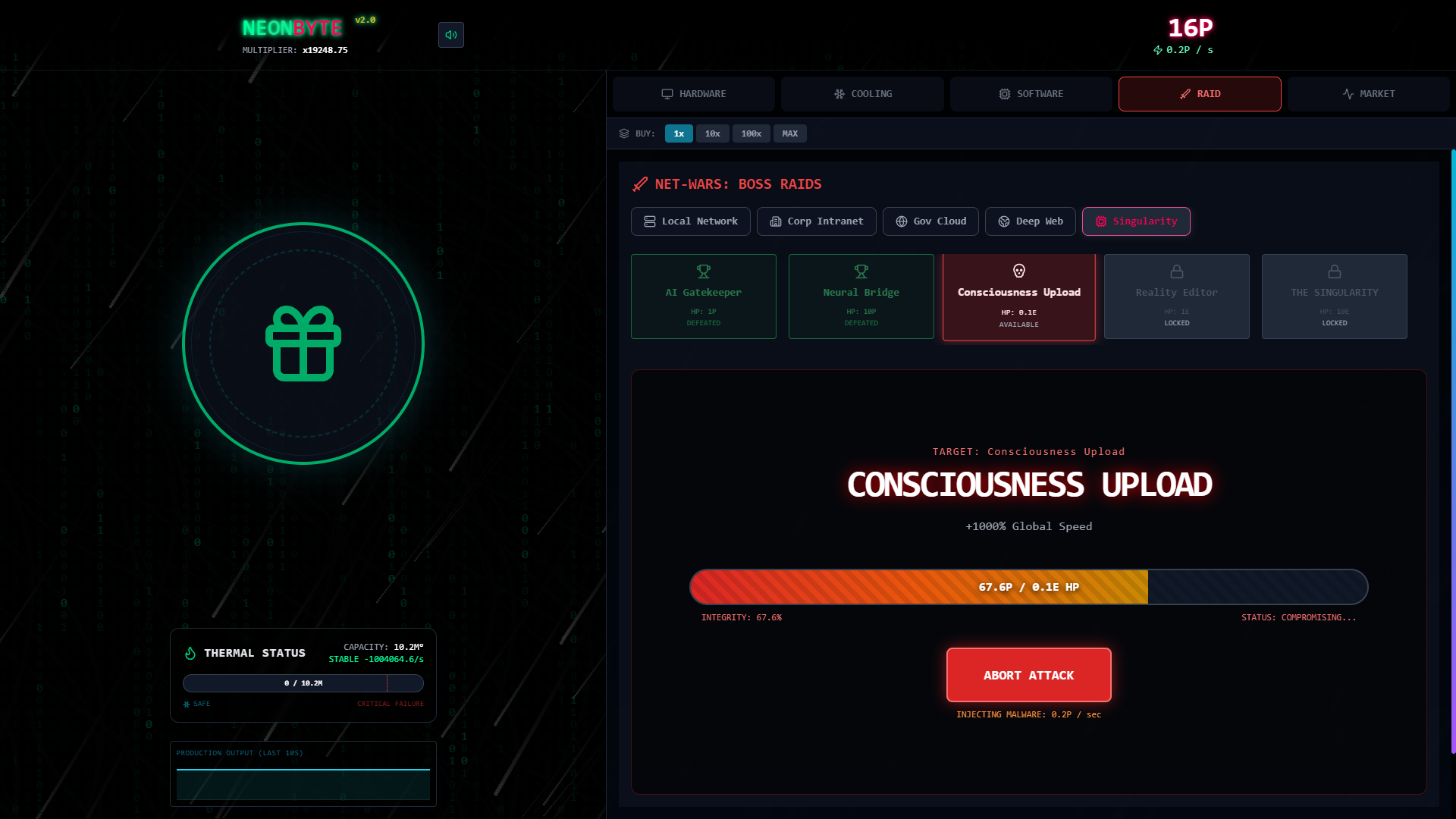Viewport: 1456px width, 819px height.
Task: Click the skull icon on Consciousness Upload
Action: tap(1019, 271)
